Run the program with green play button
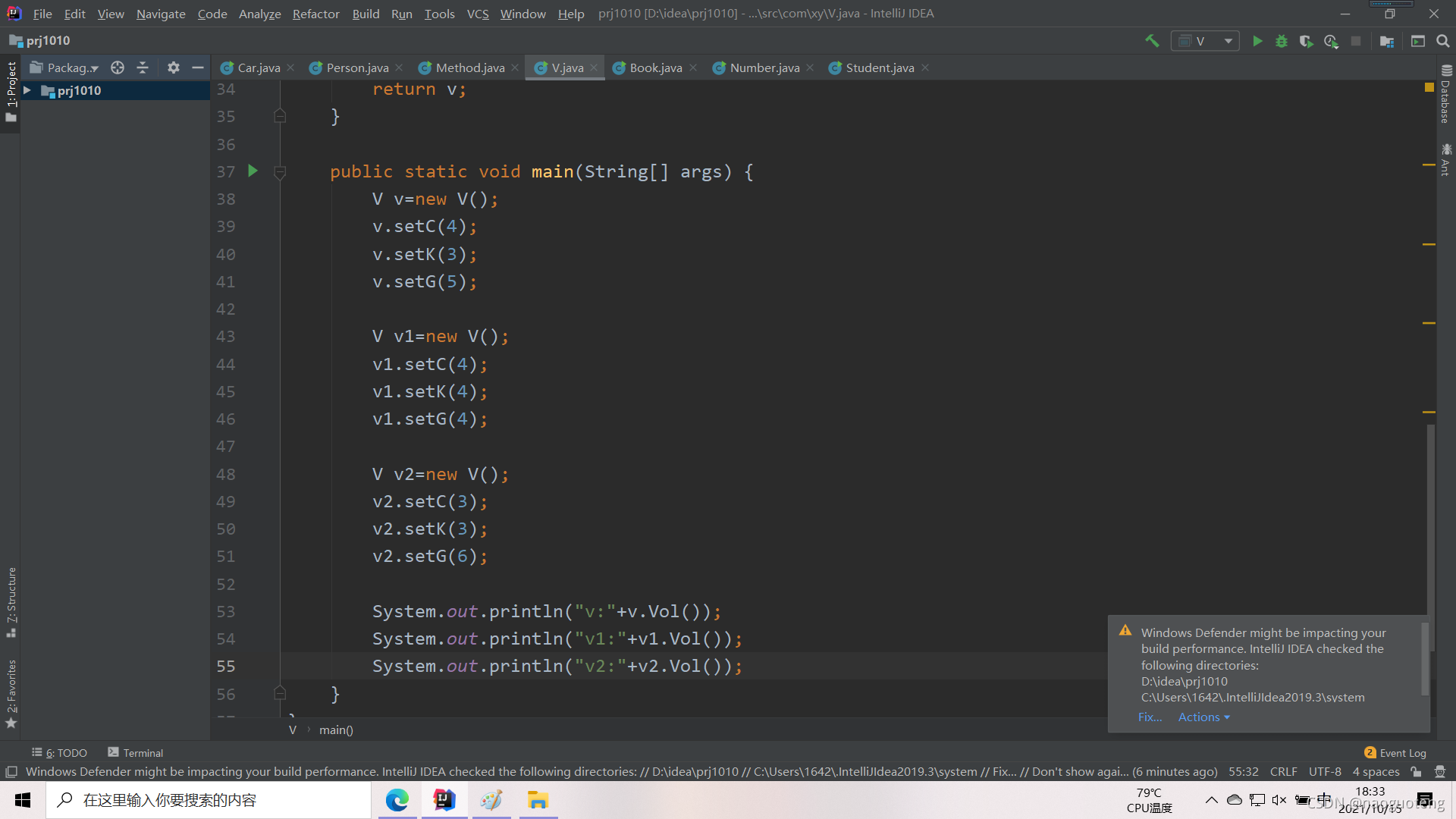 pos(1257,41)
